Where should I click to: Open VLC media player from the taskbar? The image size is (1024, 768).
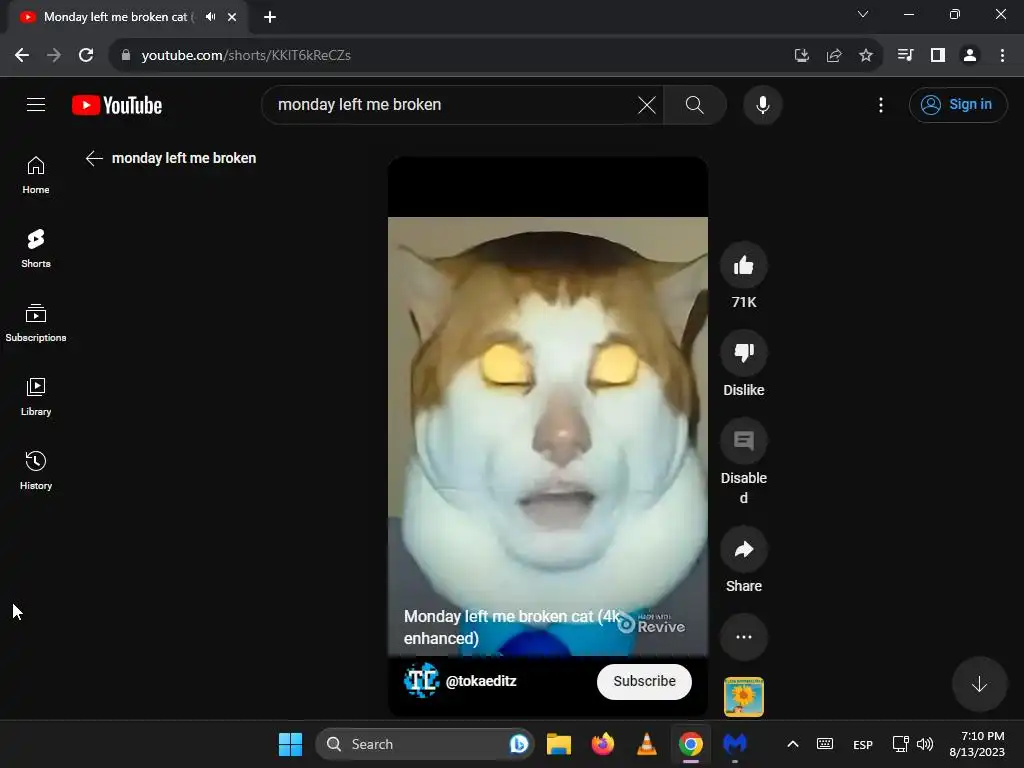click(647, 744)
